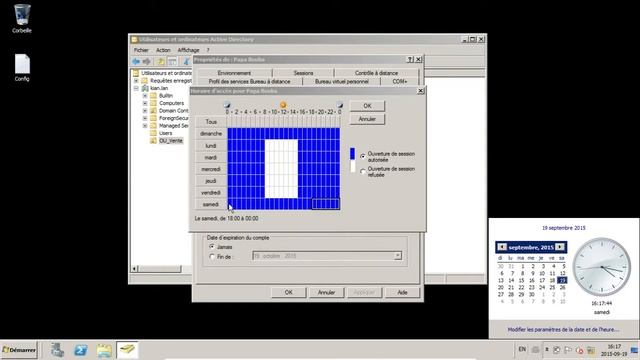Click OK in the logon hours dialog
This screenshot has height=360, width=640.
click(367, 106)
